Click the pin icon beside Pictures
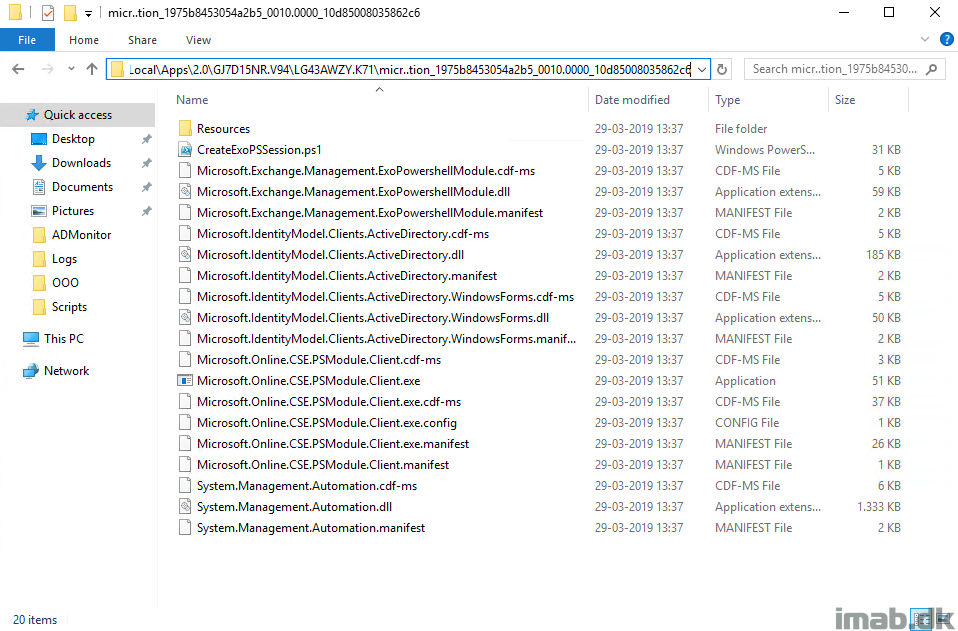 coord(147,211)
